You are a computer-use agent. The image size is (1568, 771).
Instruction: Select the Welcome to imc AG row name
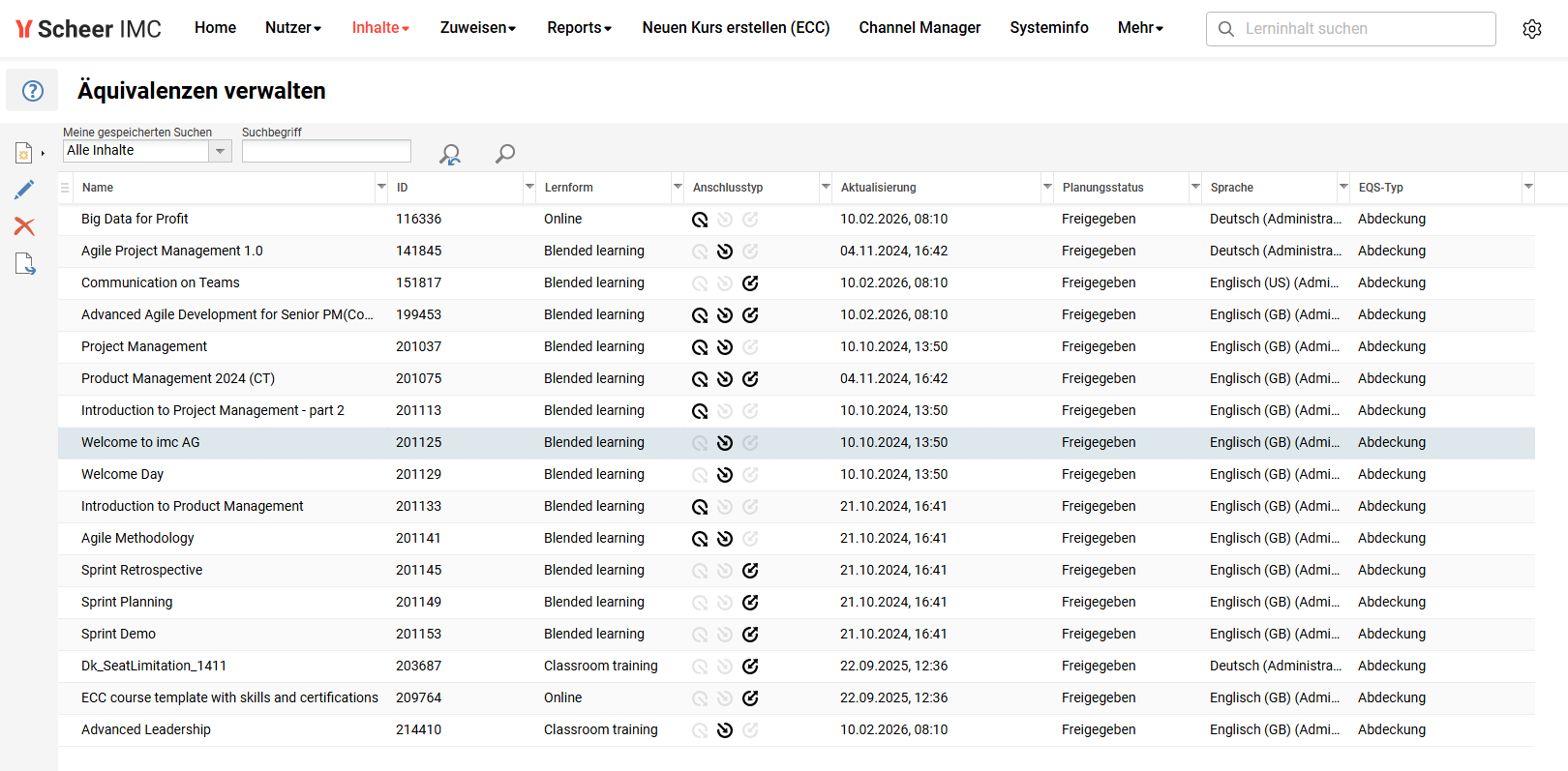(x=140, y=442)
